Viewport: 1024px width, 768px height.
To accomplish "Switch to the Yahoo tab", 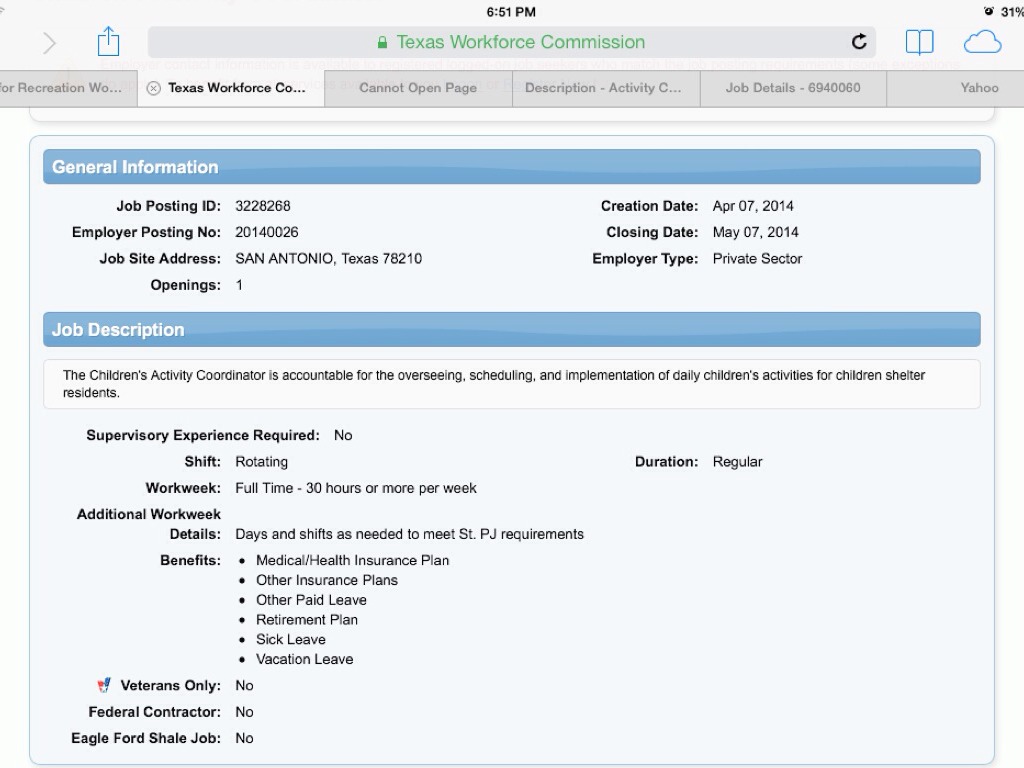I will pos(979,88).
